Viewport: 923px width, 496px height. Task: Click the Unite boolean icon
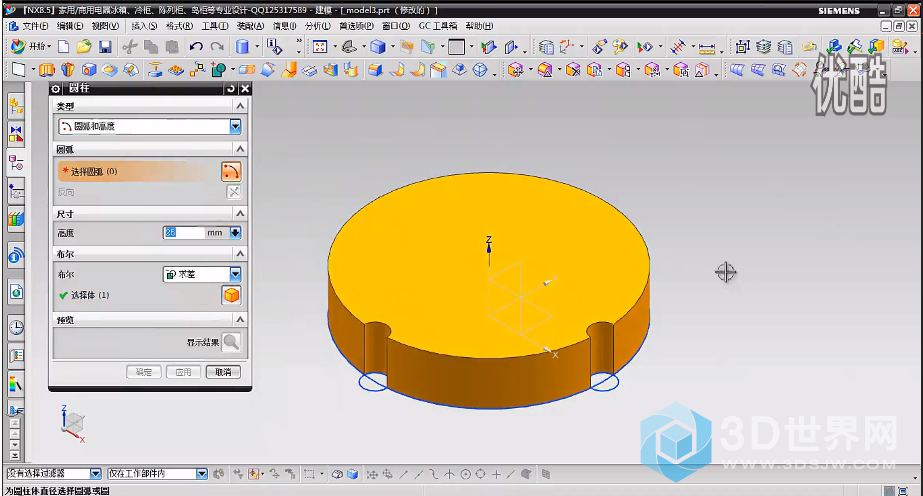[x=218, y=70]
